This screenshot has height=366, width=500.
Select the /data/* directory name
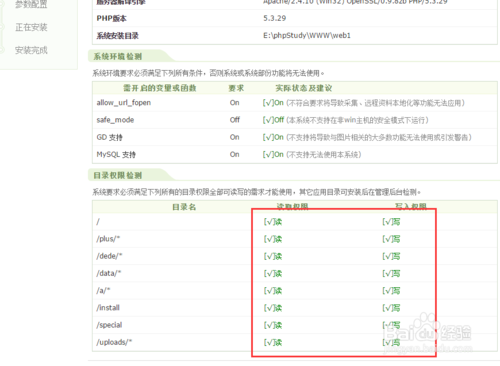(109, 274)
